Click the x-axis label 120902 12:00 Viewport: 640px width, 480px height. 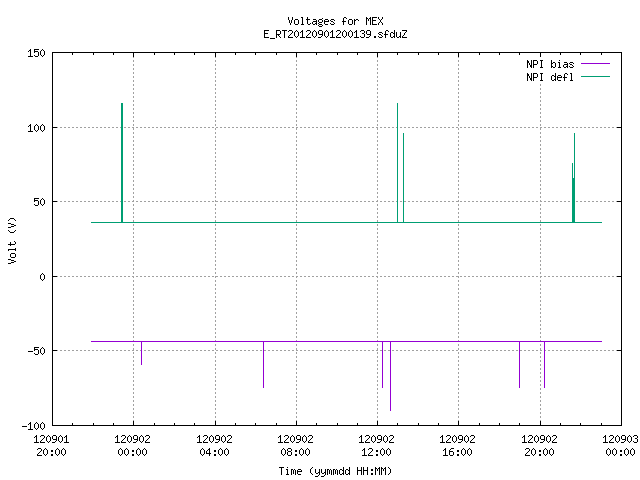point(376,445)
